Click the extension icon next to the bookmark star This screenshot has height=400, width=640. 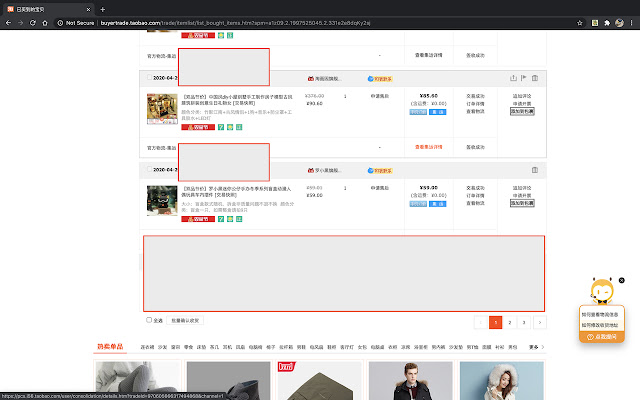point(595,23)
